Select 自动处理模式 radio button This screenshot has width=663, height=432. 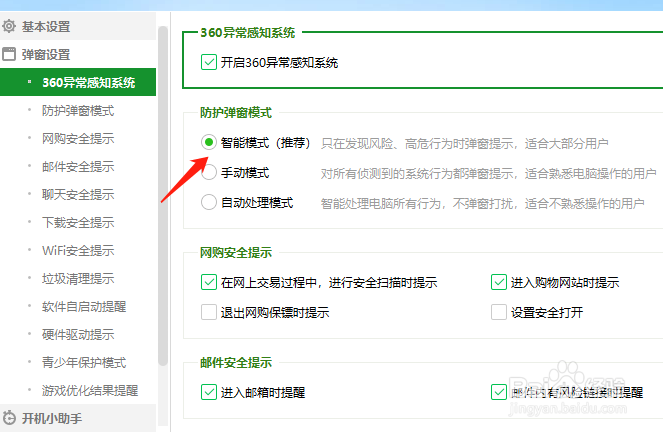pos(208,202)
